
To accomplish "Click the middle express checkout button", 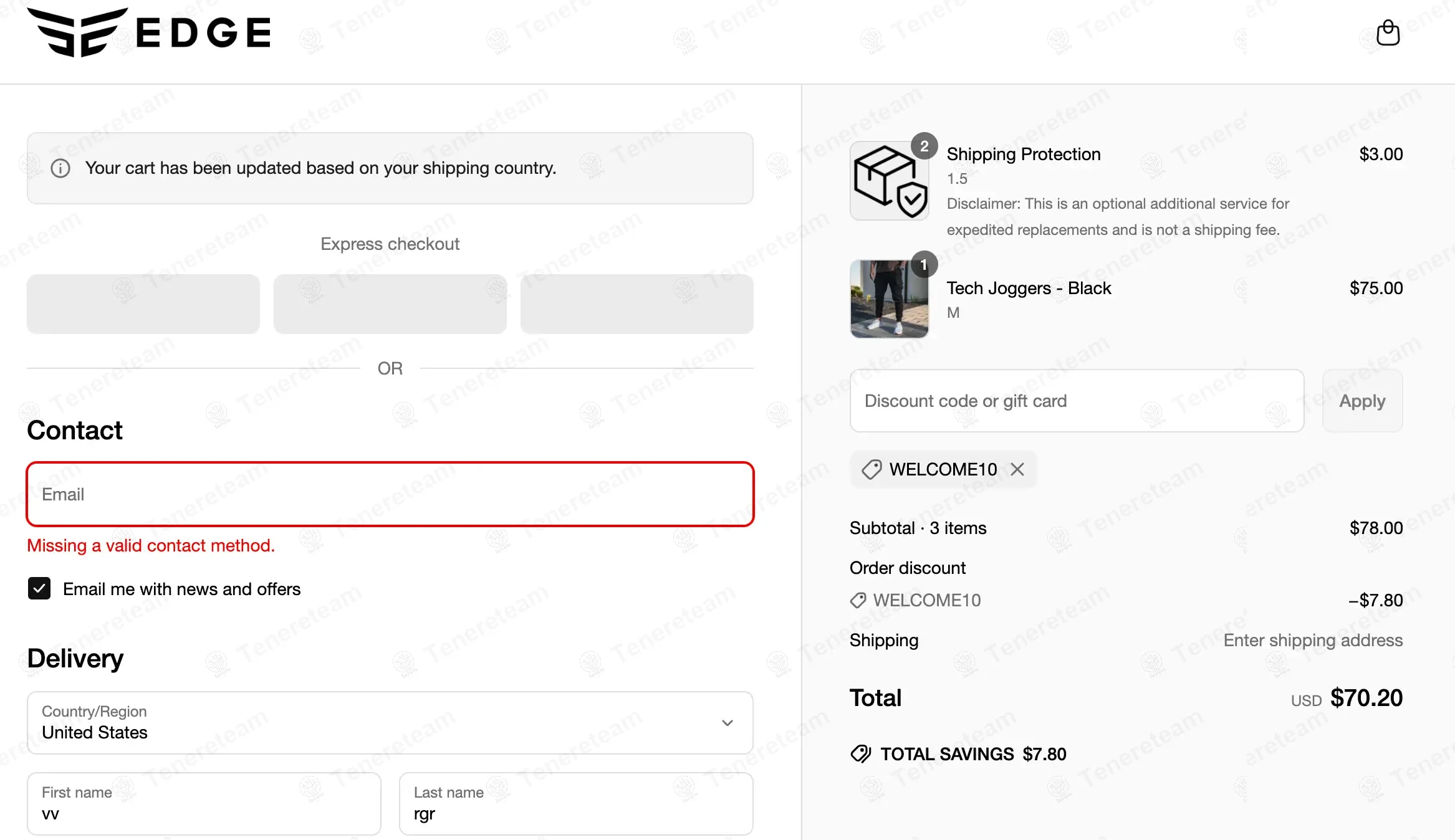I will click(390, 304).
